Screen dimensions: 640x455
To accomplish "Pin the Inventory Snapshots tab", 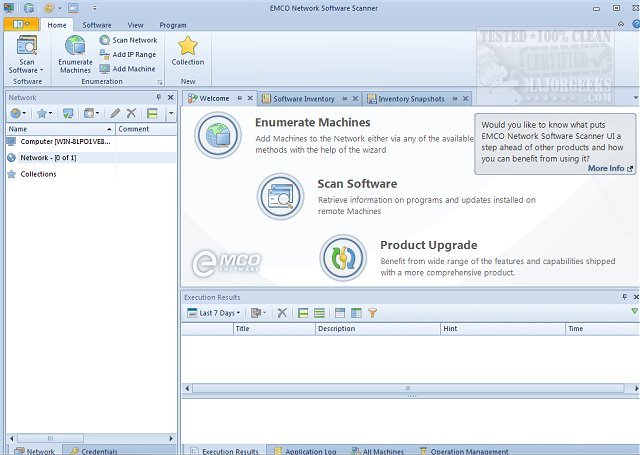I will tap(455, 99).
